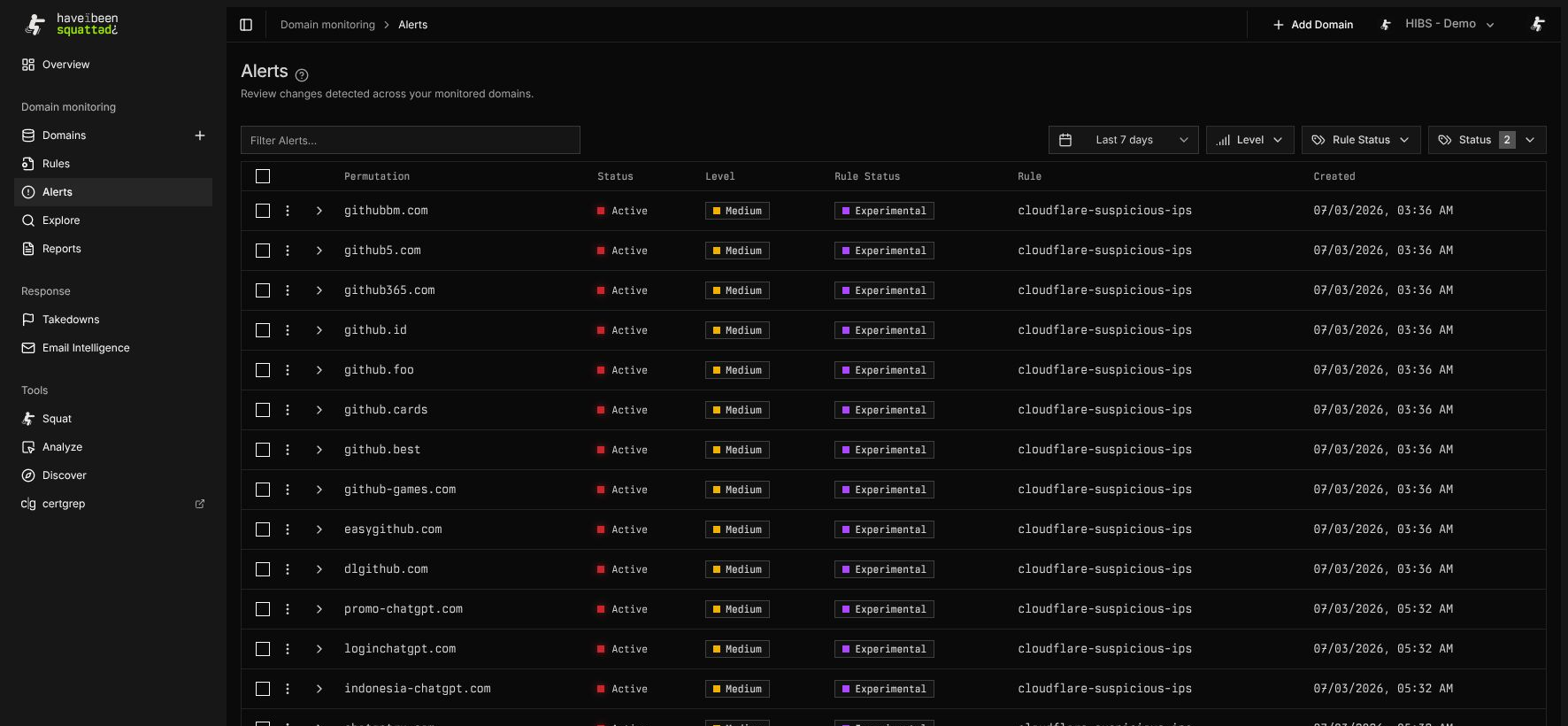This screenshot has height=726, width=1568.
Task: Click the Add Domain button
Action: (1312, 25)
